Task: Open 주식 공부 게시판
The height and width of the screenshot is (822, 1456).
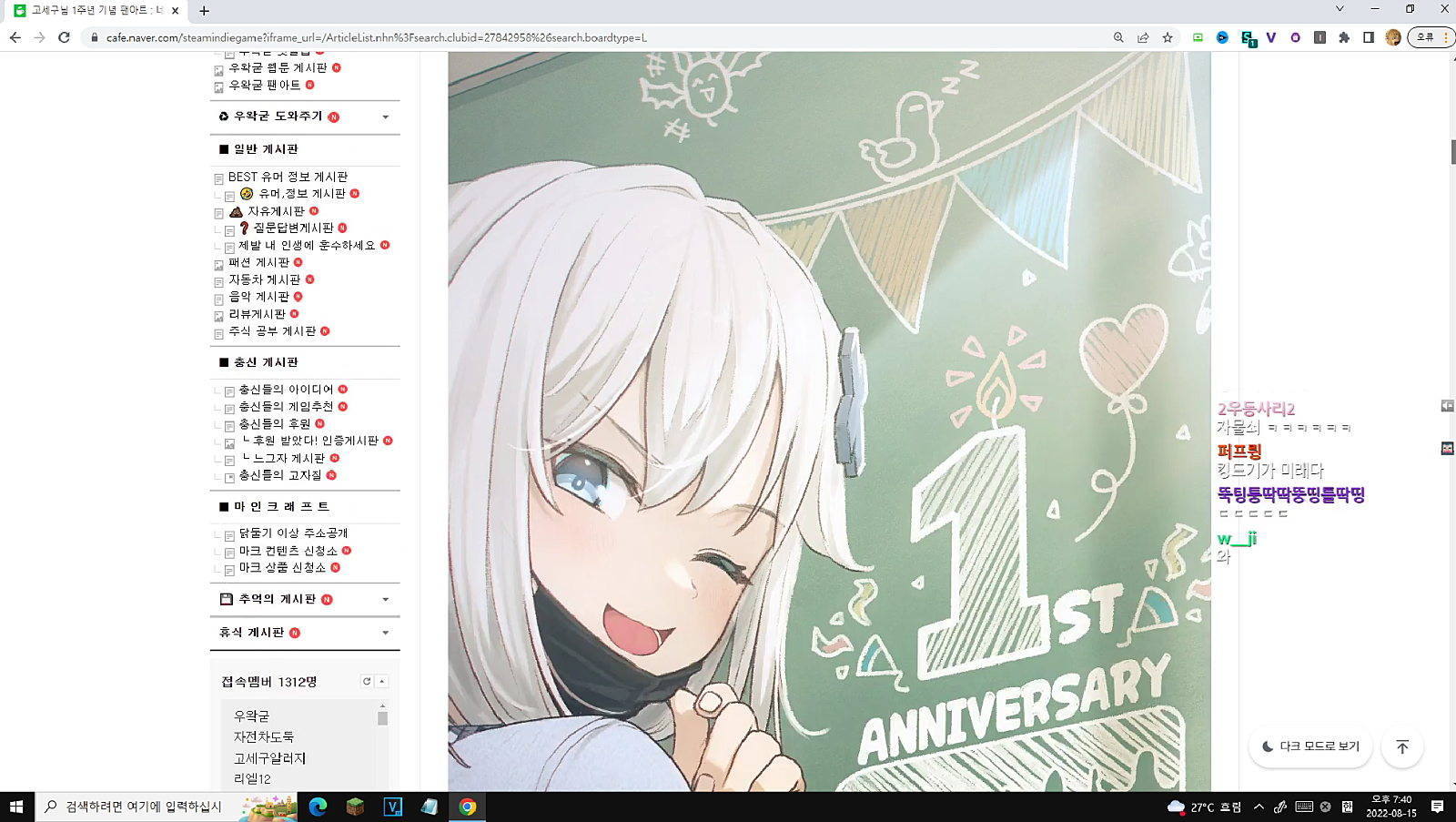Action: 272,331
